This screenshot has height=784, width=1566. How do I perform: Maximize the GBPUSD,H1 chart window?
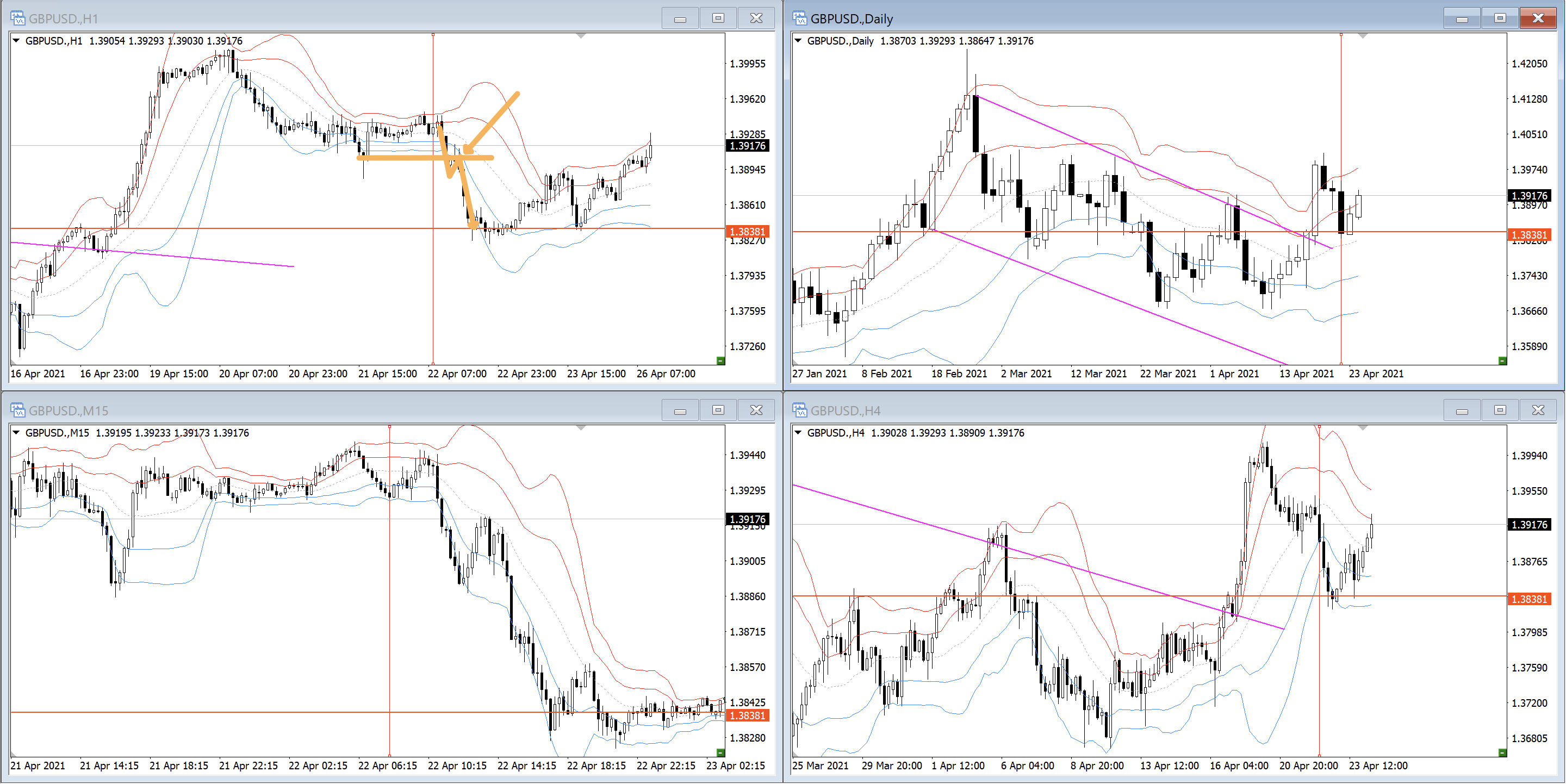[718, 18]
